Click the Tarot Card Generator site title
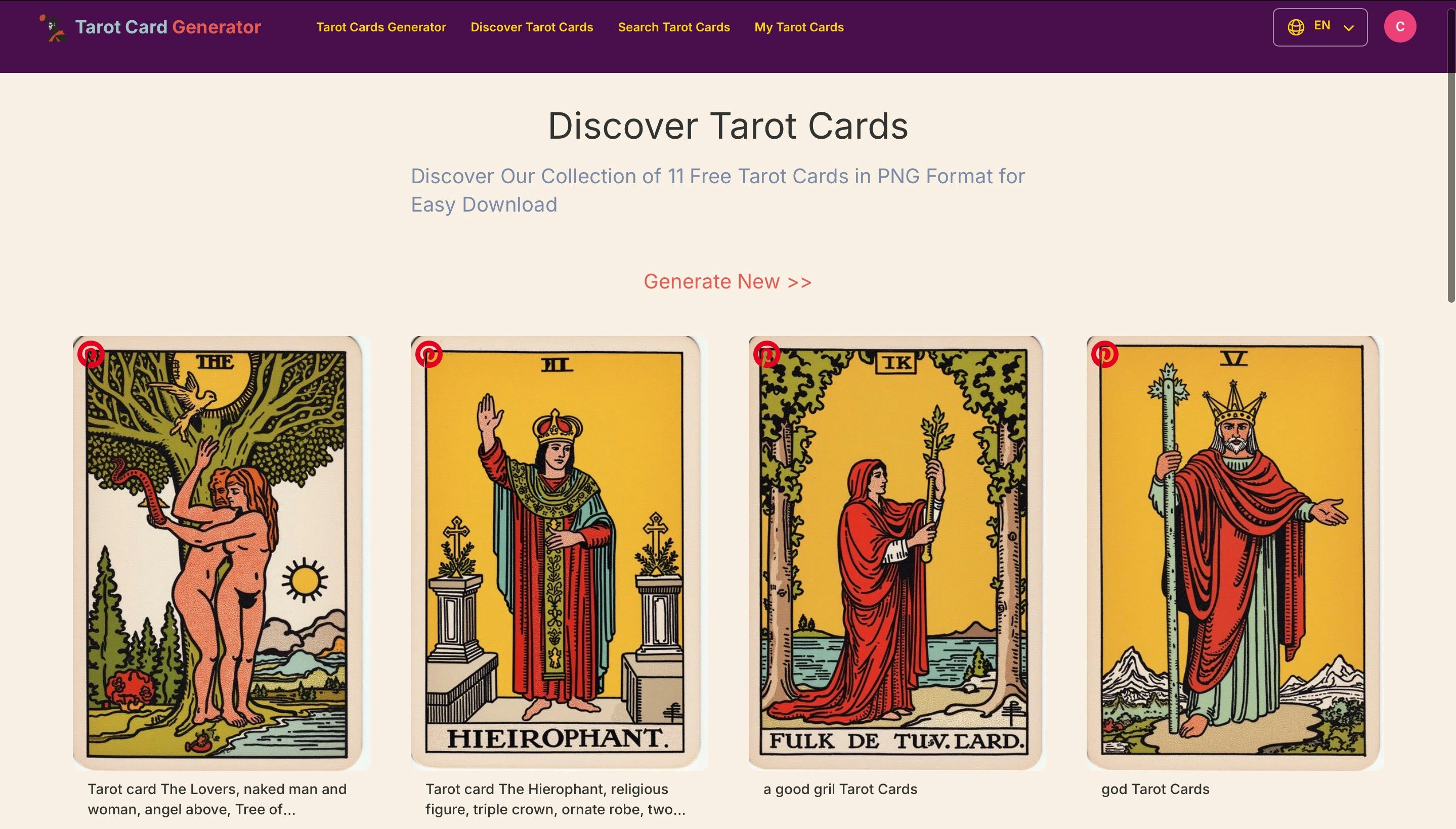This screenshot has width=1456, height=829. (x=168, y=27)
